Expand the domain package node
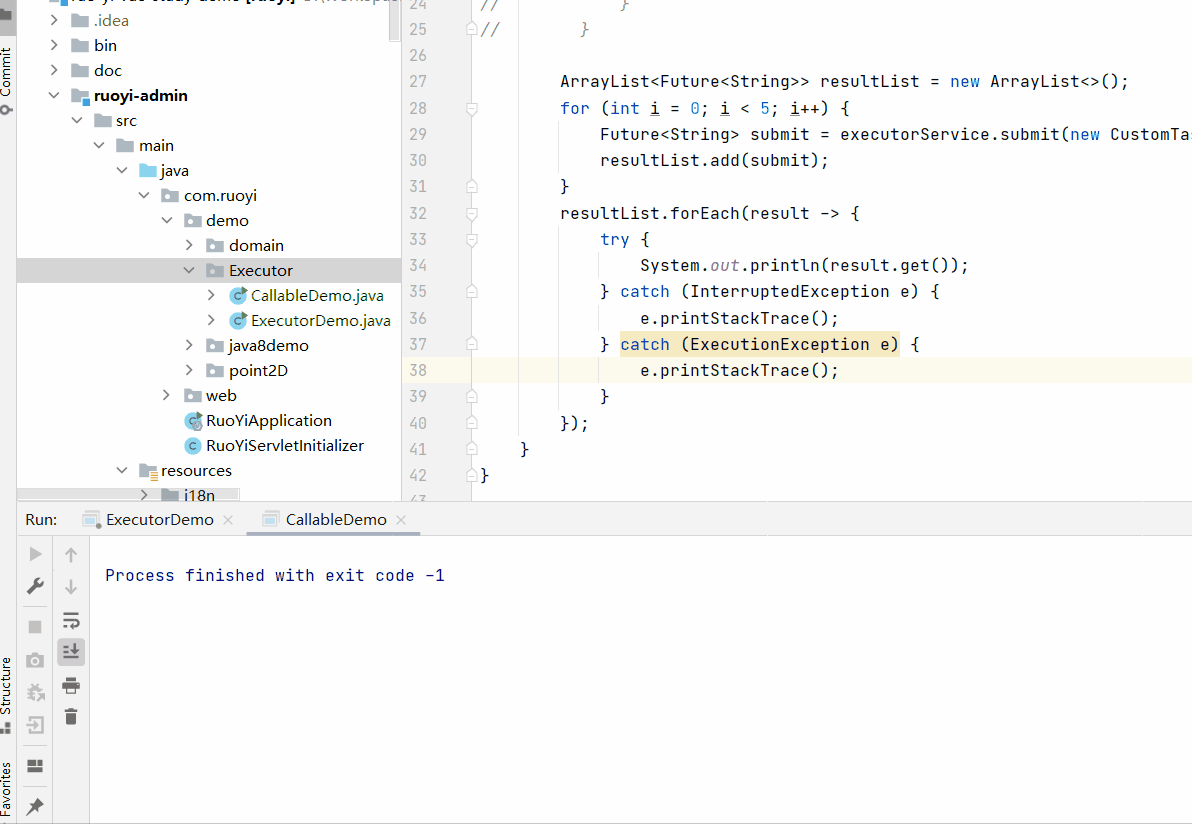The height and width of the screenshot is (824, 1192). [x=190, y=245]
